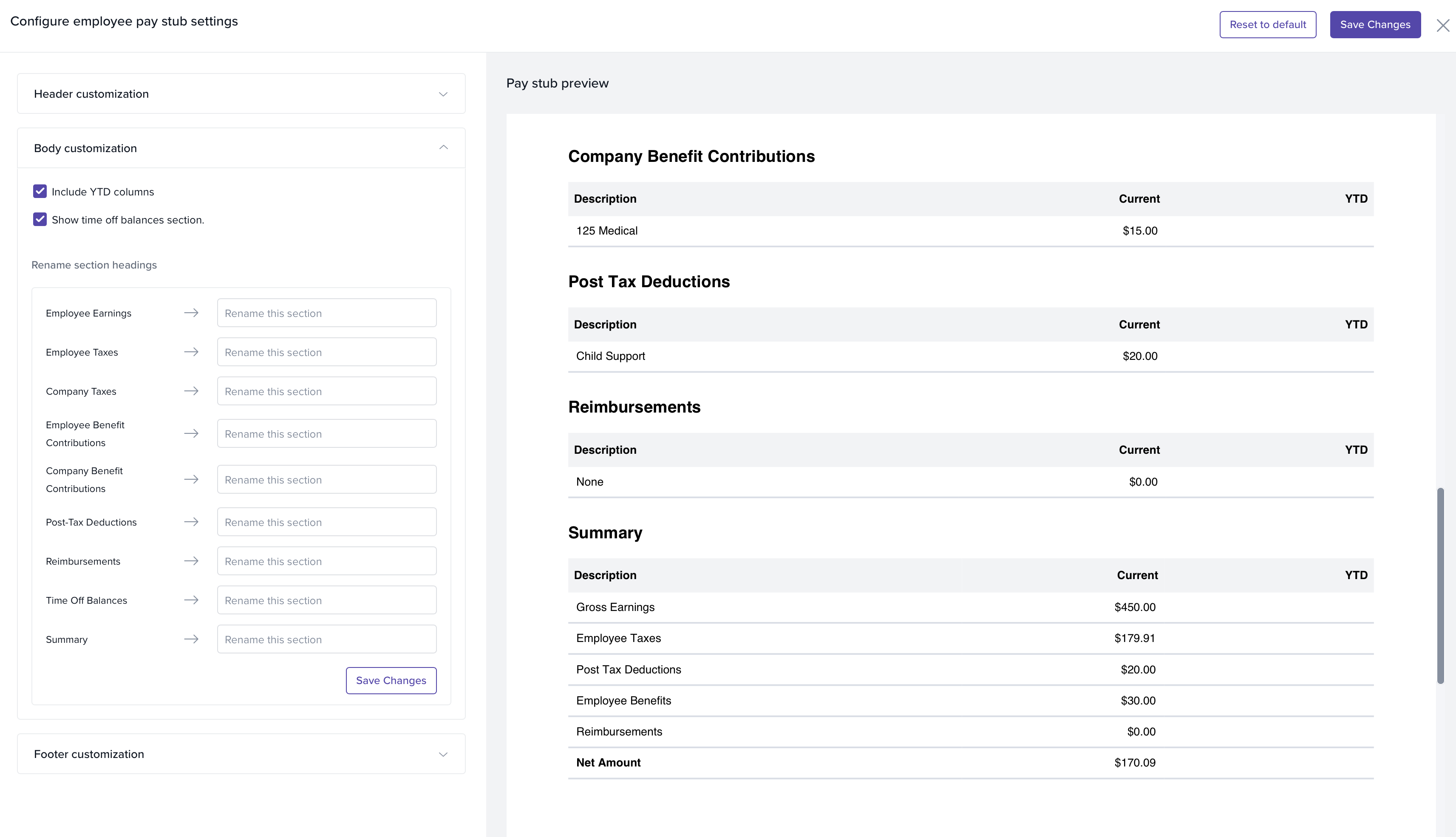Image resolution: width=1456 pixels, height=837 pixels.
Task: Expand the Footer customization section
Action: coord(241,754)
